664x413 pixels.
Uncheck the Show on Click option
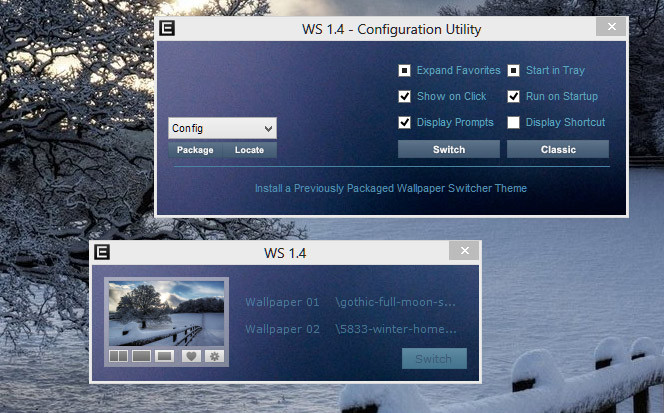[404, 97]
